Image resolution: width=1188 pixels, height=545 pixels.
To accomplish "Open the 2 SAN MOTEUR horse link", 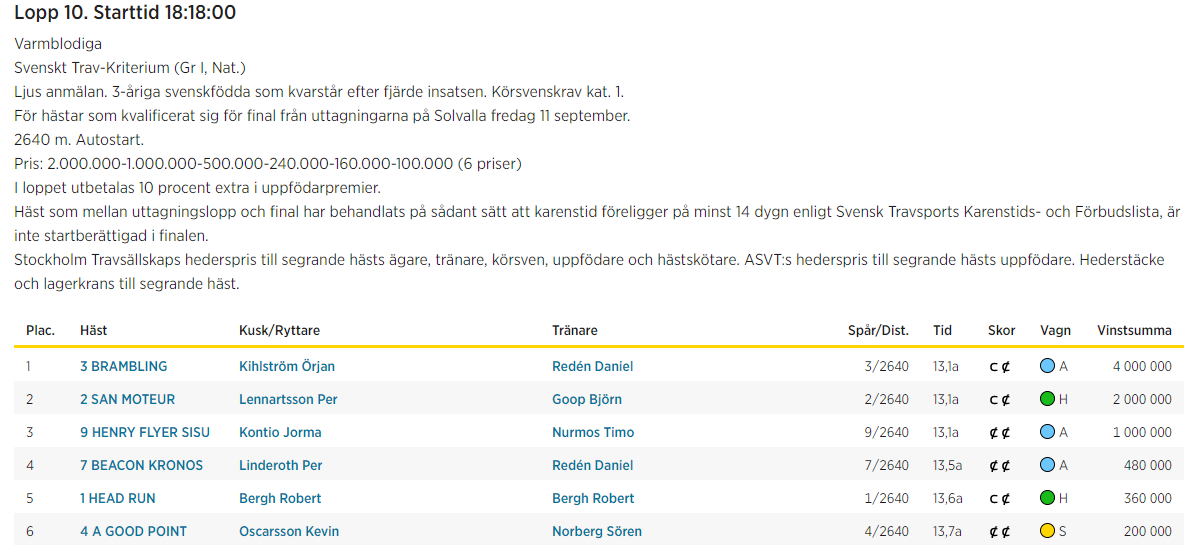I will (x=127, y=399).
